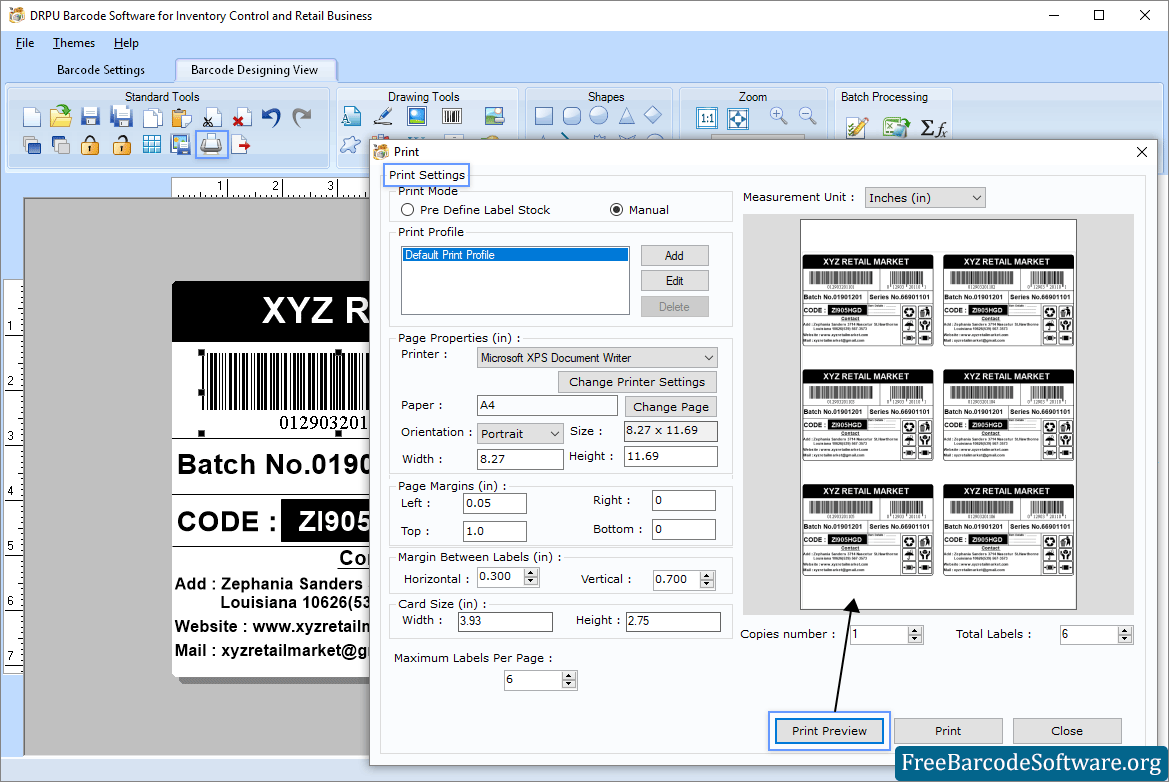This screenshot has width=1169, height=782.
Task: Select the Triangle shape
Action: (626, 116)
